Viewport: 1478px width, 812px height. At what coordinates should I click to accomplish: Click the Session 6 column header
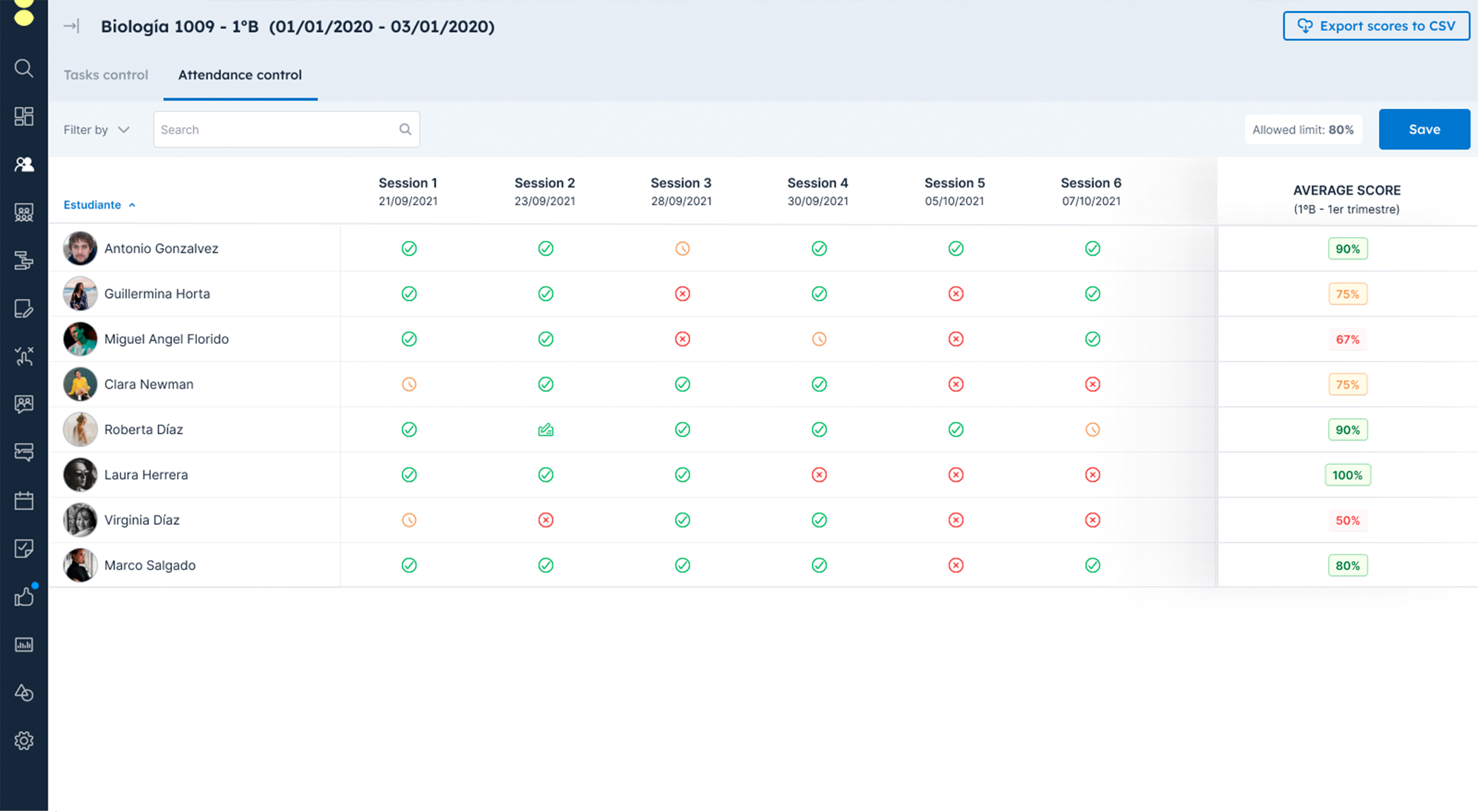(x=1091, y=192)
